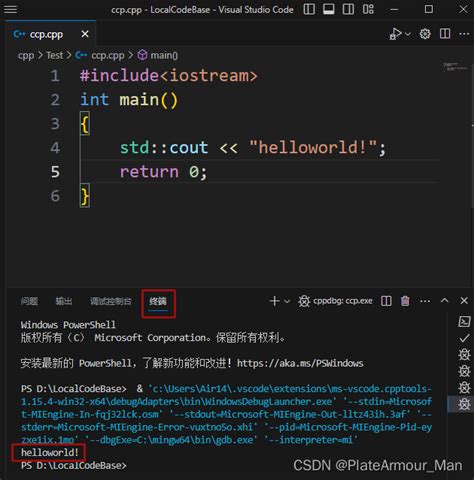Image resolution: width=474 pixels, height=480 pixels.
Task: Open the editor gear settings icon
Action: [425, 34]
